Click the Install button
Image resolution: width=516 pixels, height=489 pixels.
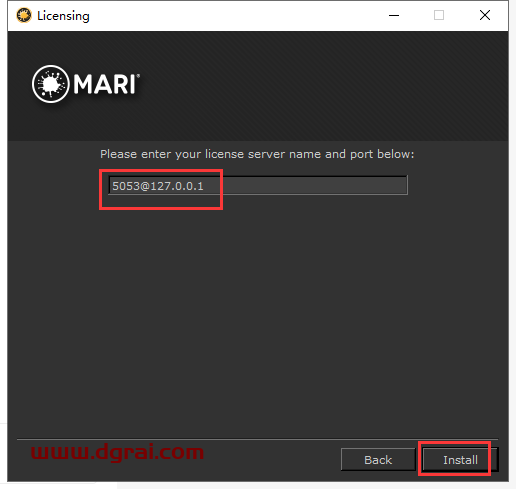(460, 460)
